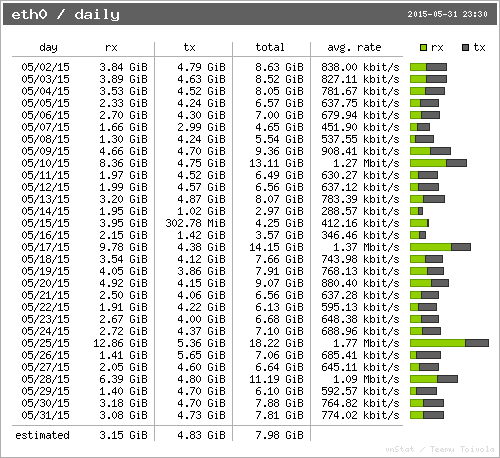
Task: Click the 'avg. rate' column header
Action: (x=354, y=48)
